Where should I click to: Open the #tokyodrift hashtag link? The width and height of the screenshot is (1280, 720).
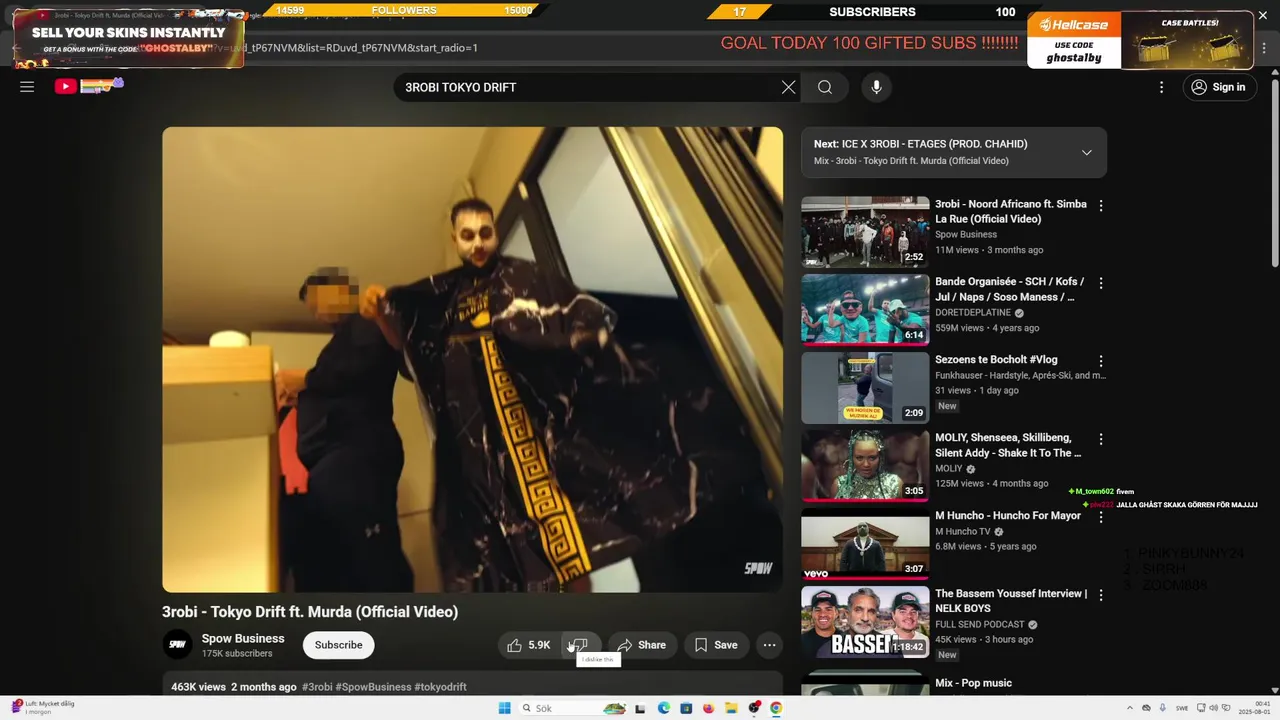440,687
